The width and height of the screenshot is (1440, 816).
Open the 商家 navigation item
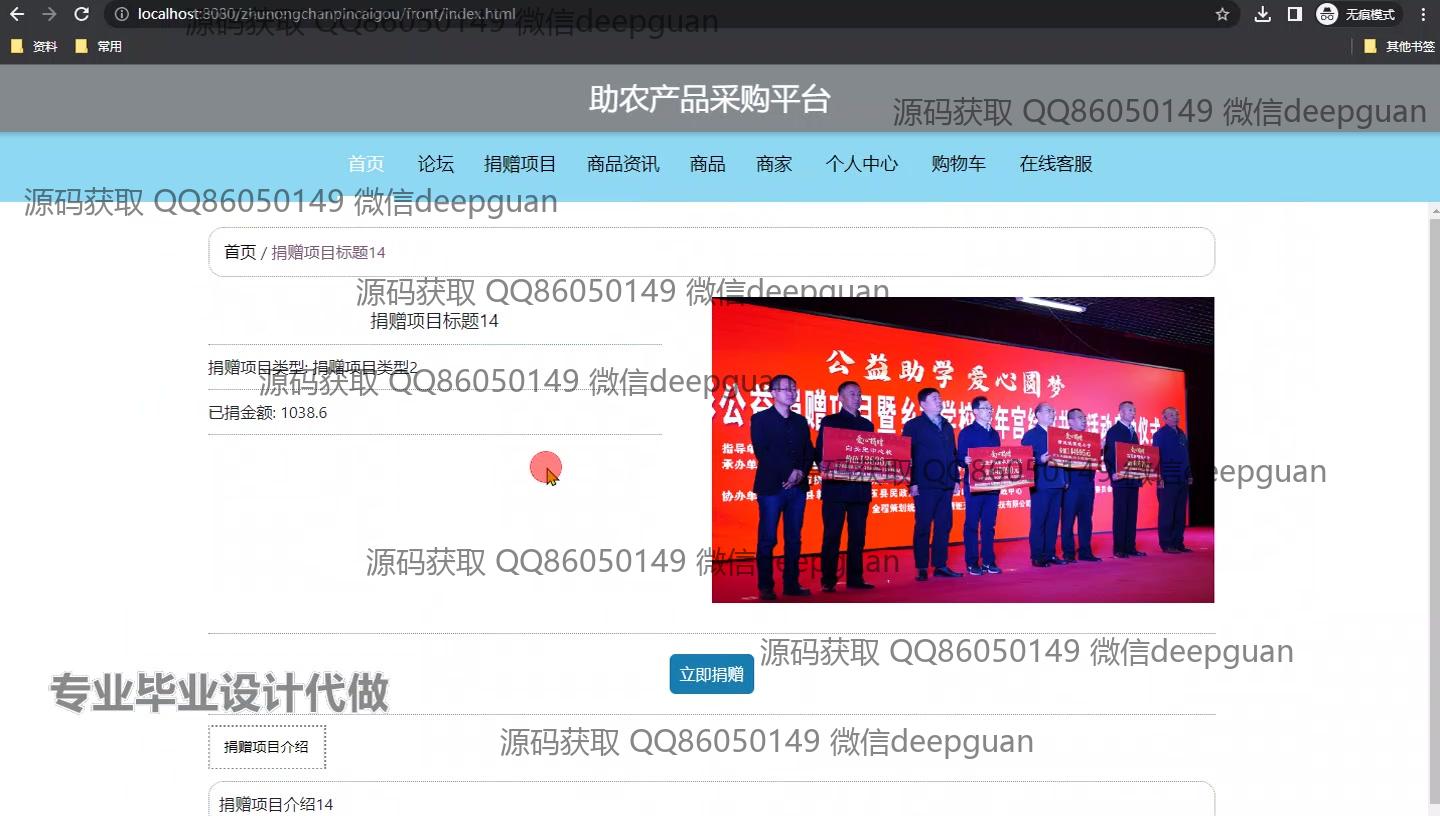point(774,164)
